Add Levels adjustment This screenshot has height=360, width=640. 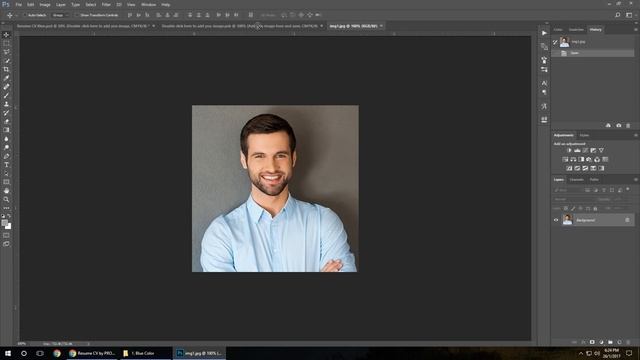point(577,150)
